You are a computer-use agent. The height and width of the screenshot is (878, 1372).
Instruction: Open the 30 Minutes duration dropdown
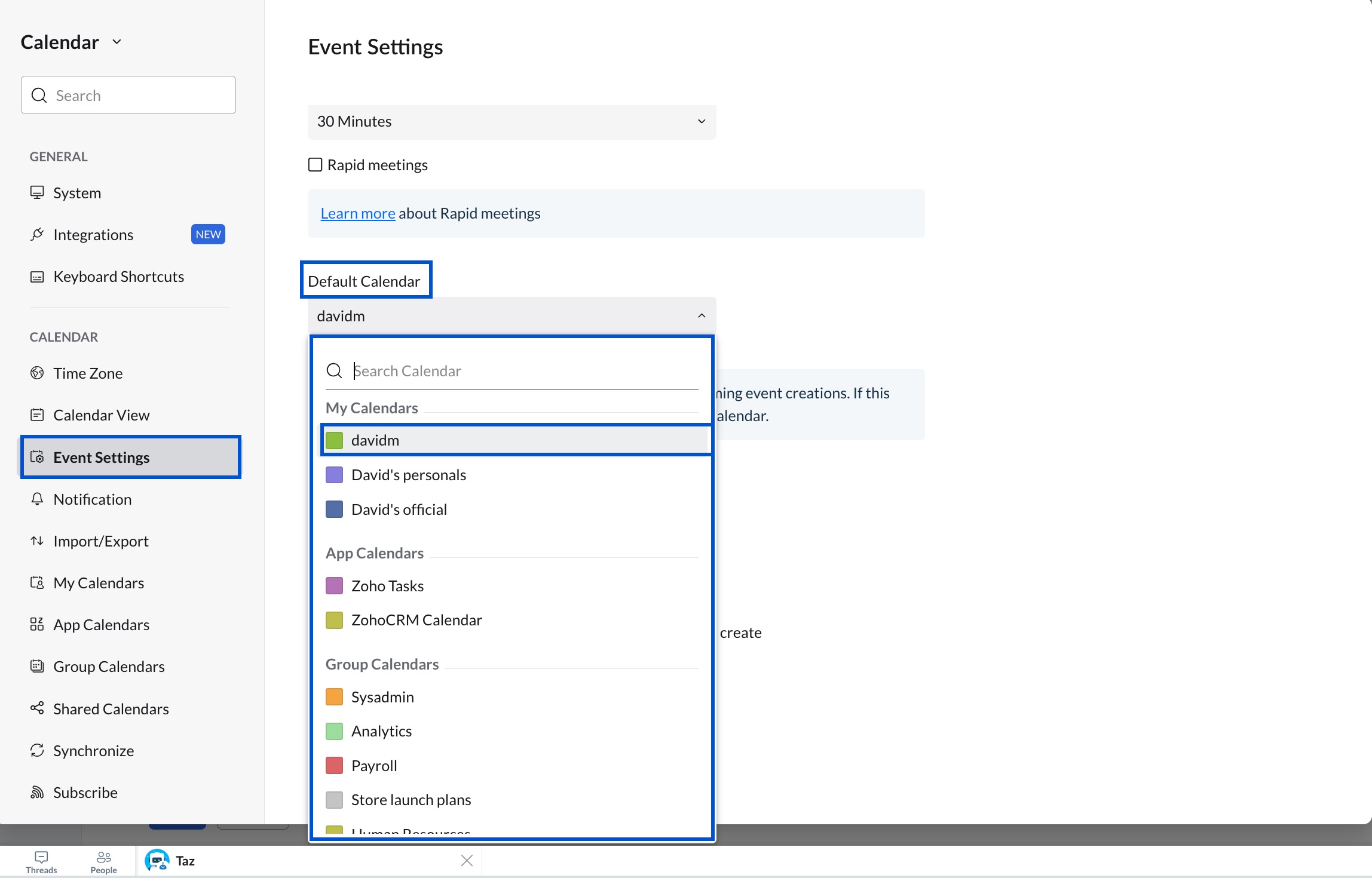pyautogui.click(x=512, y=122)
